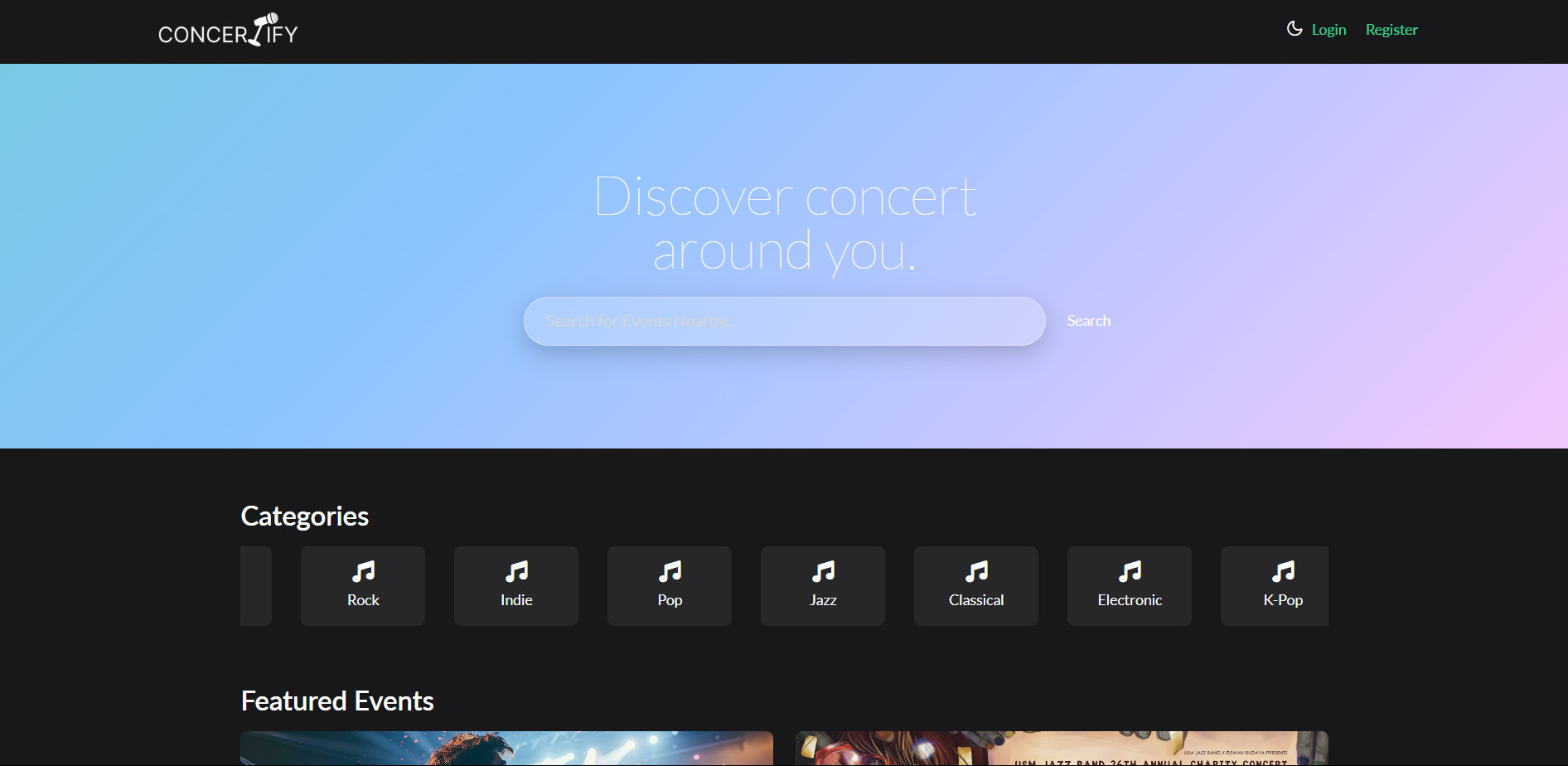Open the Login page
The image size is (1568, 766).
tap(1328, 30)
